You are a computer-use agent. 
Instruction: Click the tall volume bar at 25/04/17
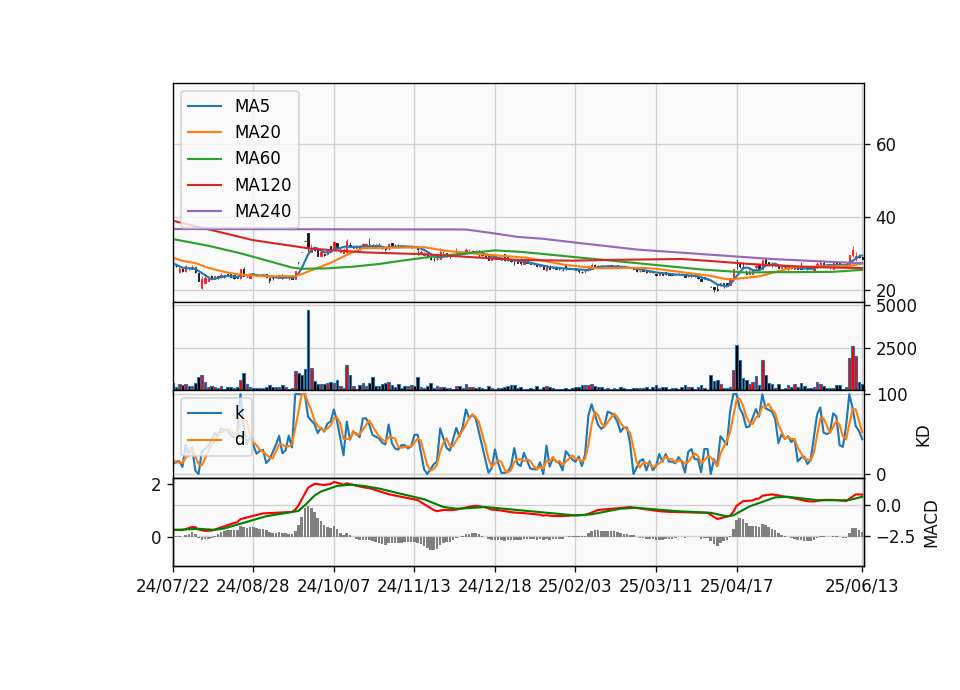[x=737, y=367]
